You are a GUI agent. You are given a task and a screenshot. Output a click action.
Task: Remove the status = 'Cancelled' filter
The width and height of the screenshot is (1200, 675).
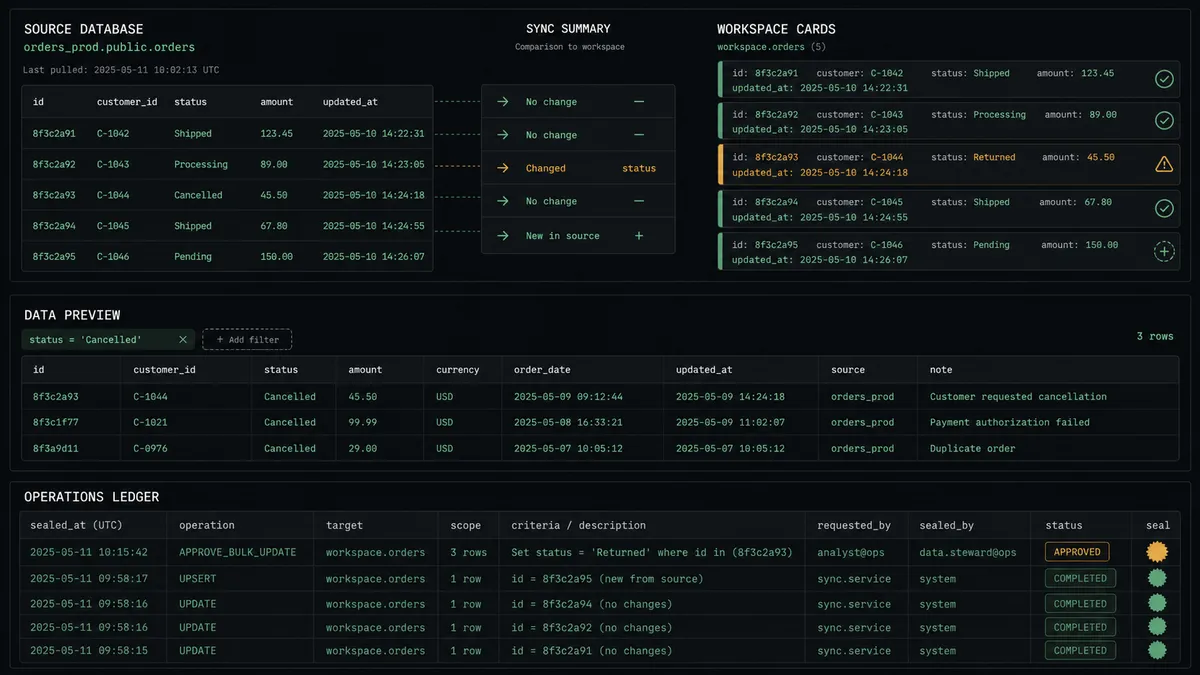183,340
